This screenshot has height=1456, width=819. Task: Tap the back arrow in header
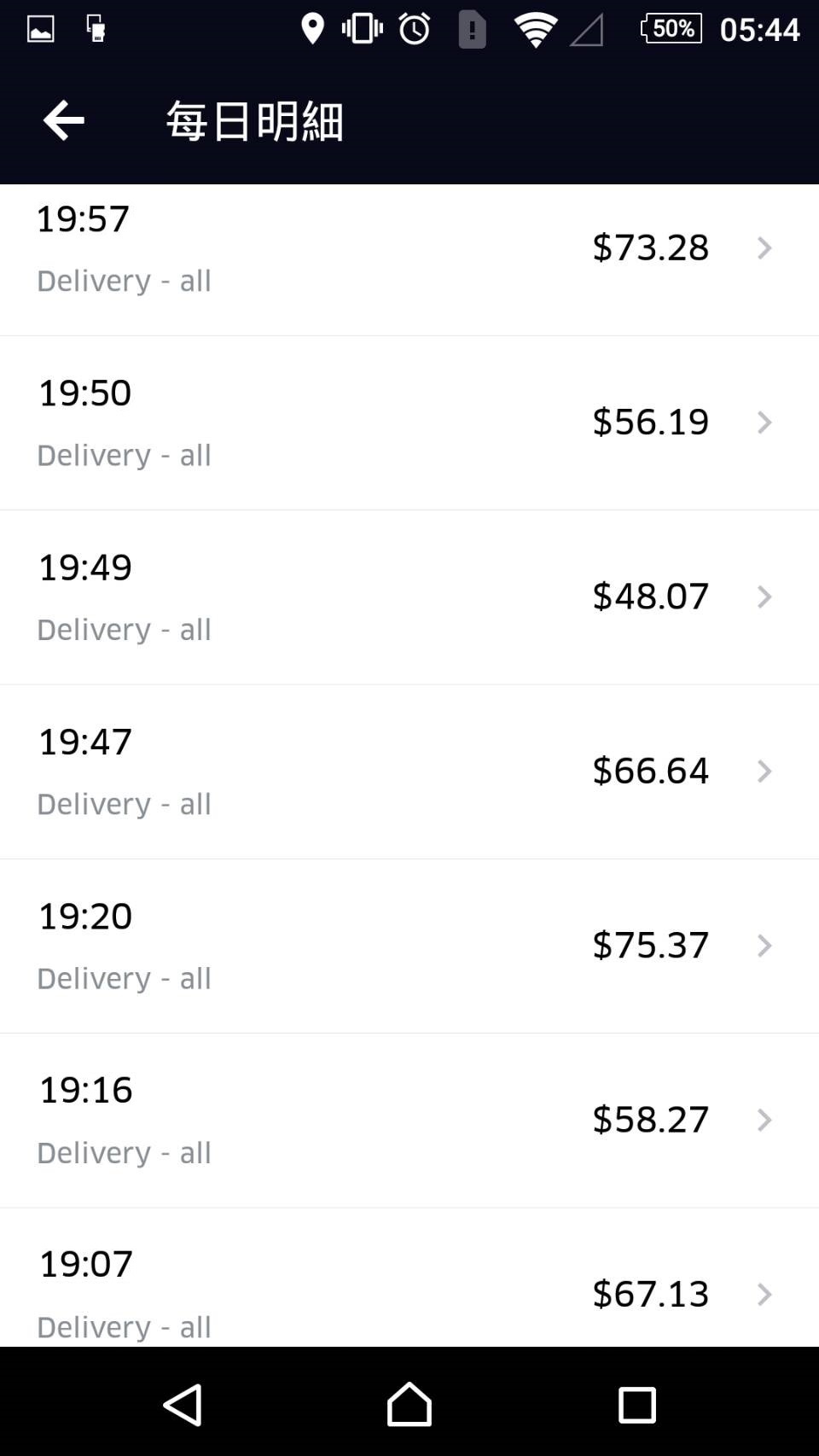(x=64, y=119)
